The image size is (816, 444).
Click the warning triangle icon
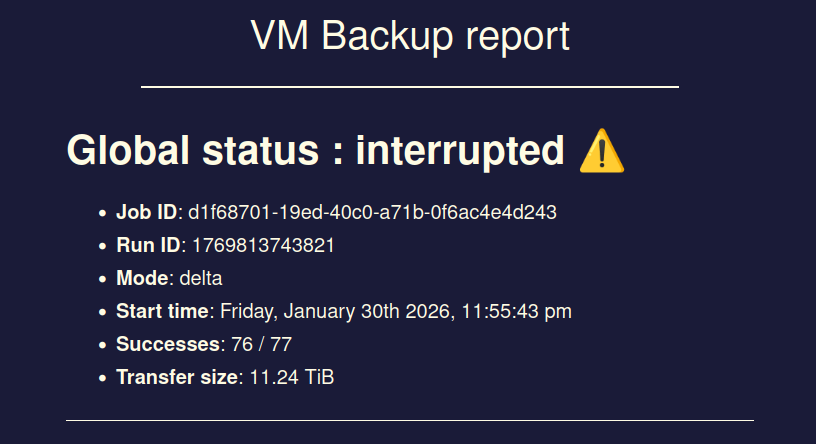click(x=601, y=152)
